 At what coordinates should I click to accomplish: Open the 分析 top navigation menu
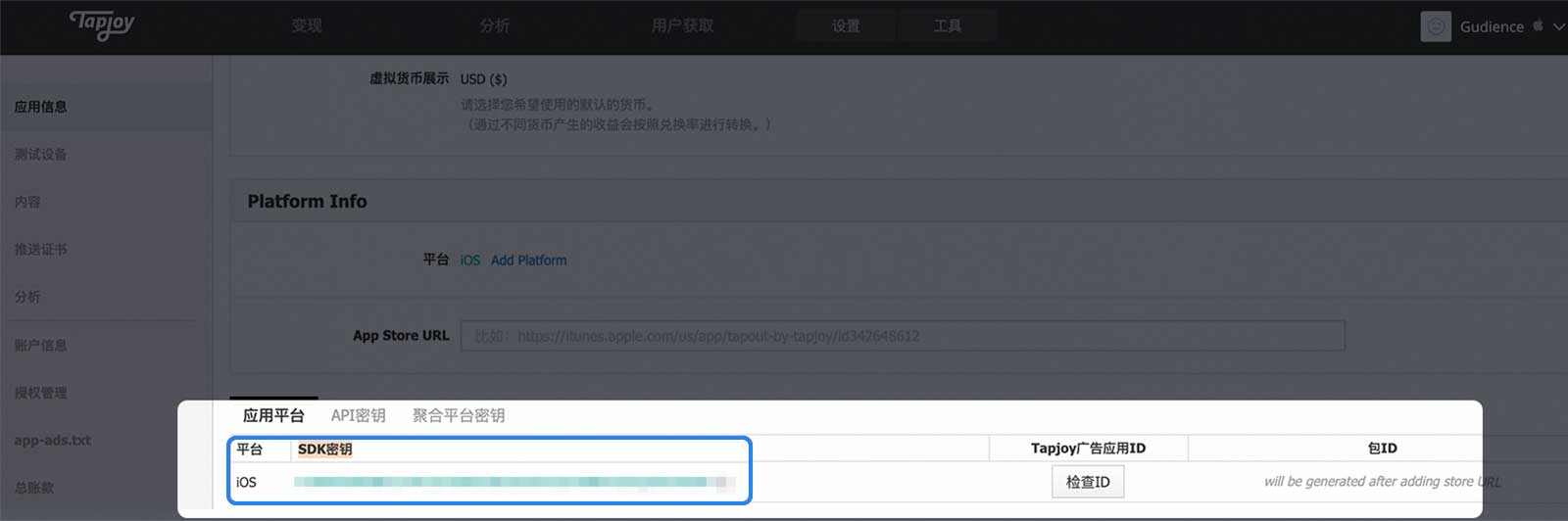(x=495, y=25)
